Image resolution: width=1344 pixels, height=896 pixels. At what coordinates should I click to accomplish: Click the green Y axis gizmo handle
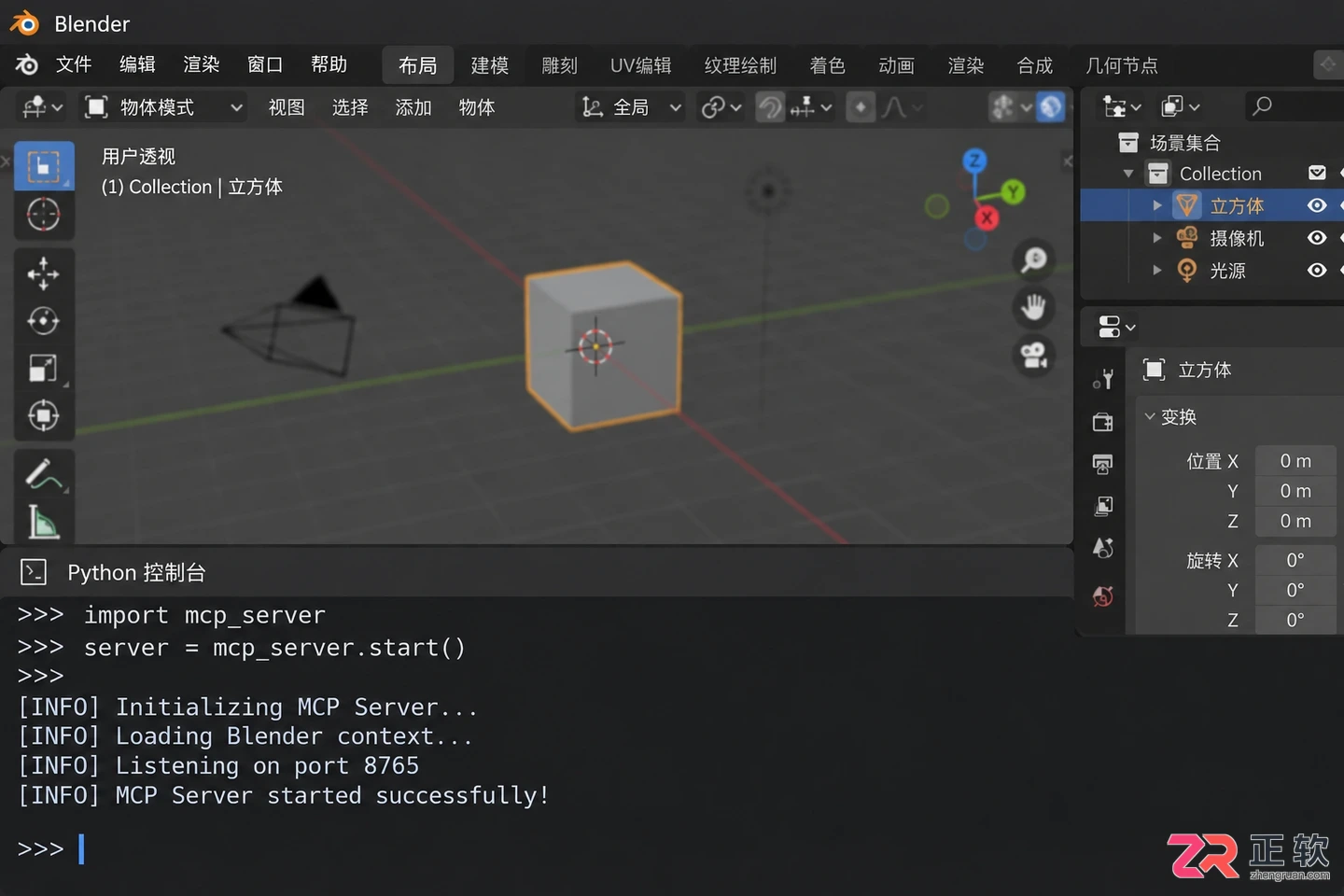1013,192
